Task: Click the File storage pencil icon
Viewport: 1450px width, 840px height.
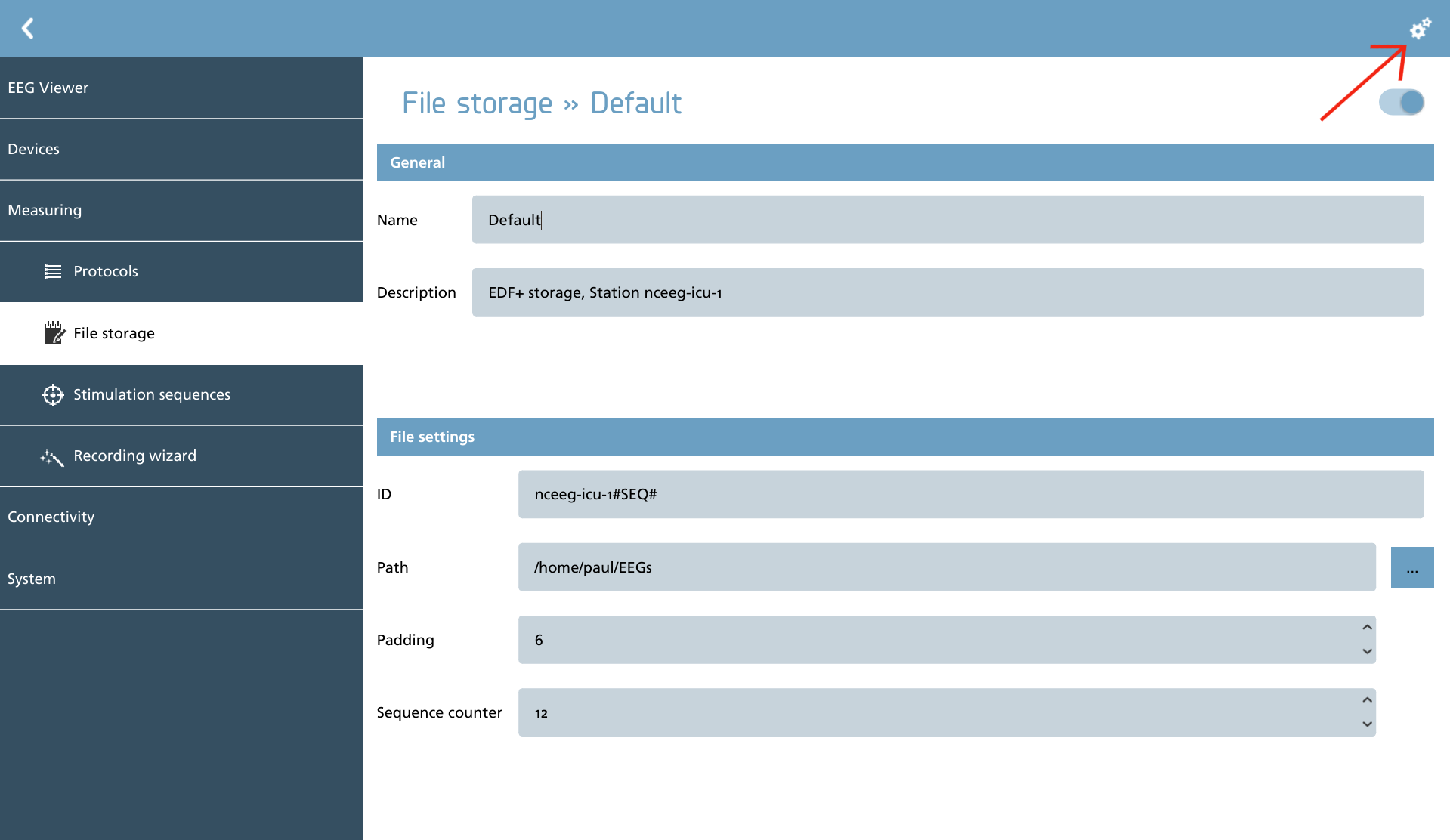Action: click(54, 332)
